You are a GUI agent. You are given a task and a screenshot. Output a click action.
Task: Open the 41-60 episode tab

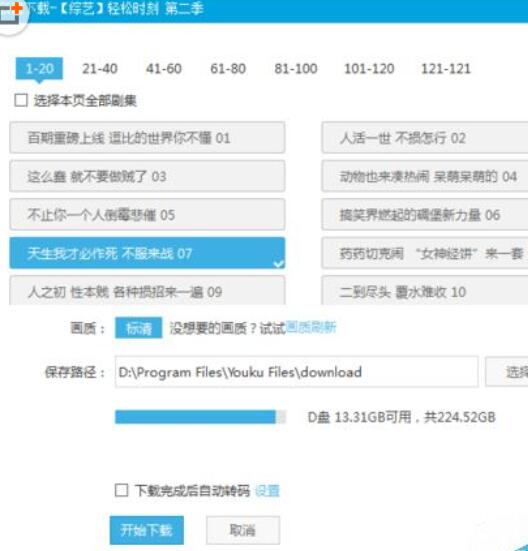[x=164, y=69]
